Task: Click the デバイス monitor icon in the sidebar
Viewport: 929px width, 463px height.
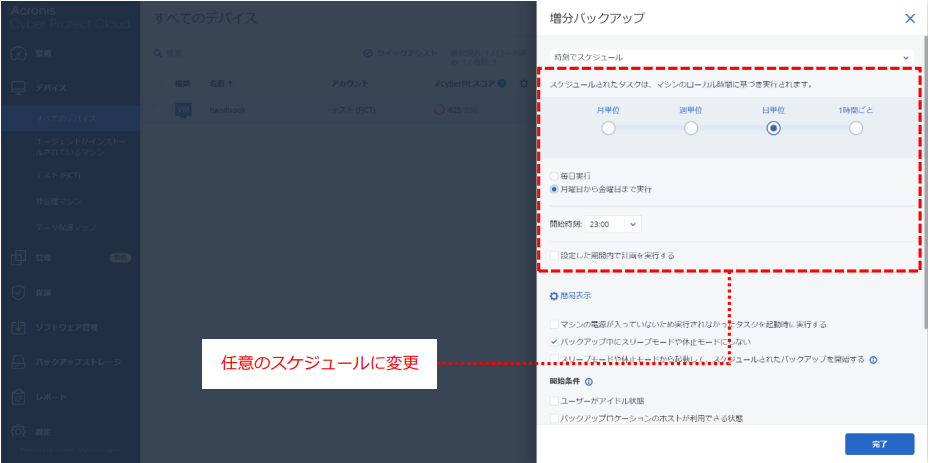Action: tap(18, 88)
